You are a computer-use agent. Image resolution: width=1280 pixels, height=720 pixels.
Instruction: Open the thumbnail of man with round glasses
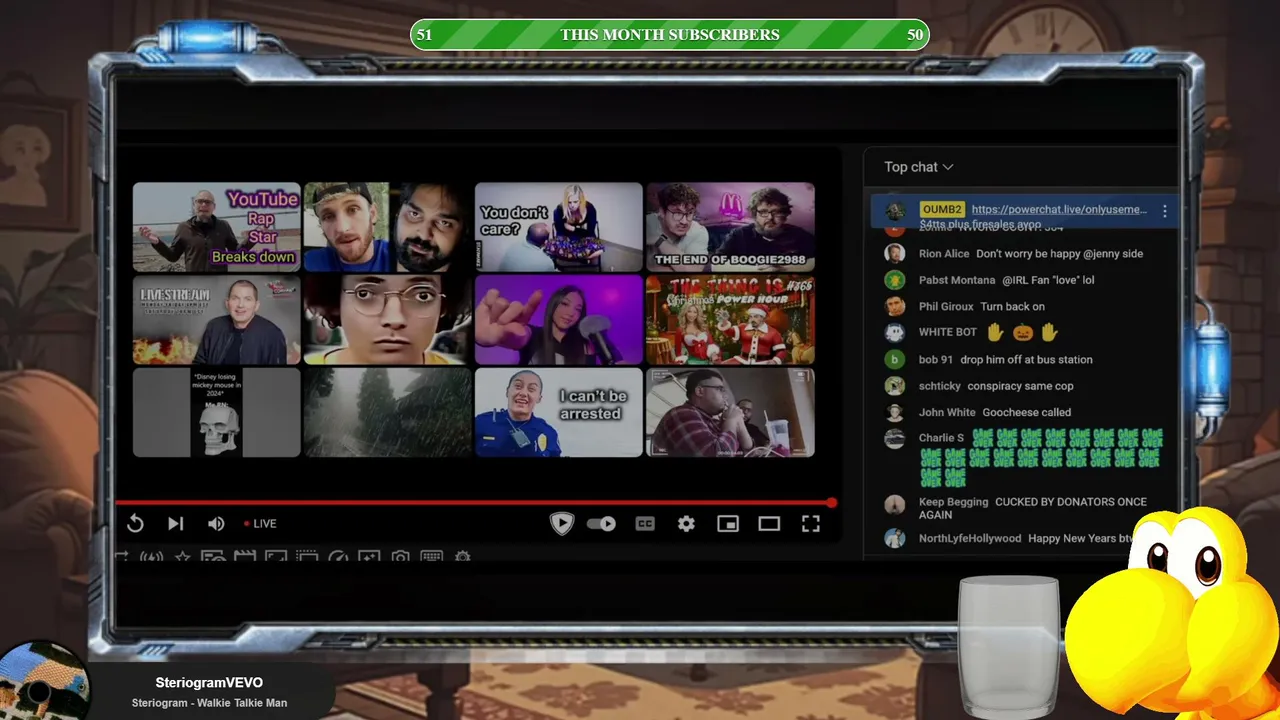387,320
